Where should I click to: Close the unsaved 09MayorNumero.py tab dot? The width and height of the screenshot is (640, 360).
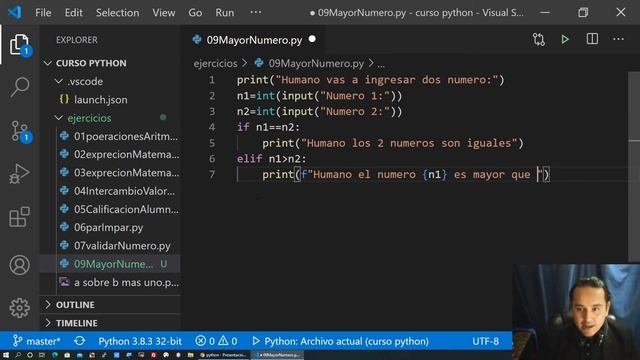(312, 39)
